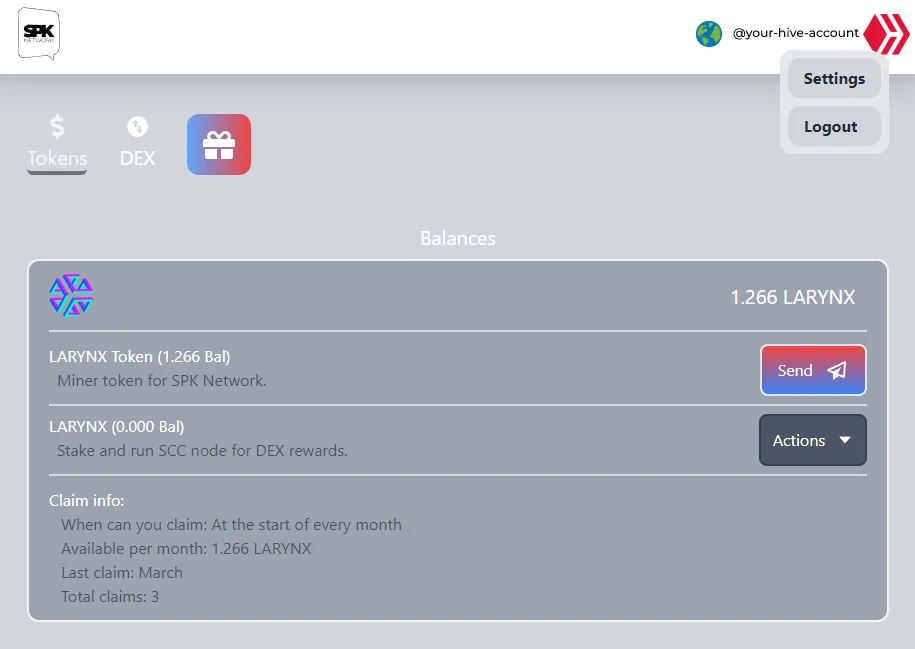The image size is (915, 649).
Task: Collapse the @your-hive-account menu
Action: 795,33
